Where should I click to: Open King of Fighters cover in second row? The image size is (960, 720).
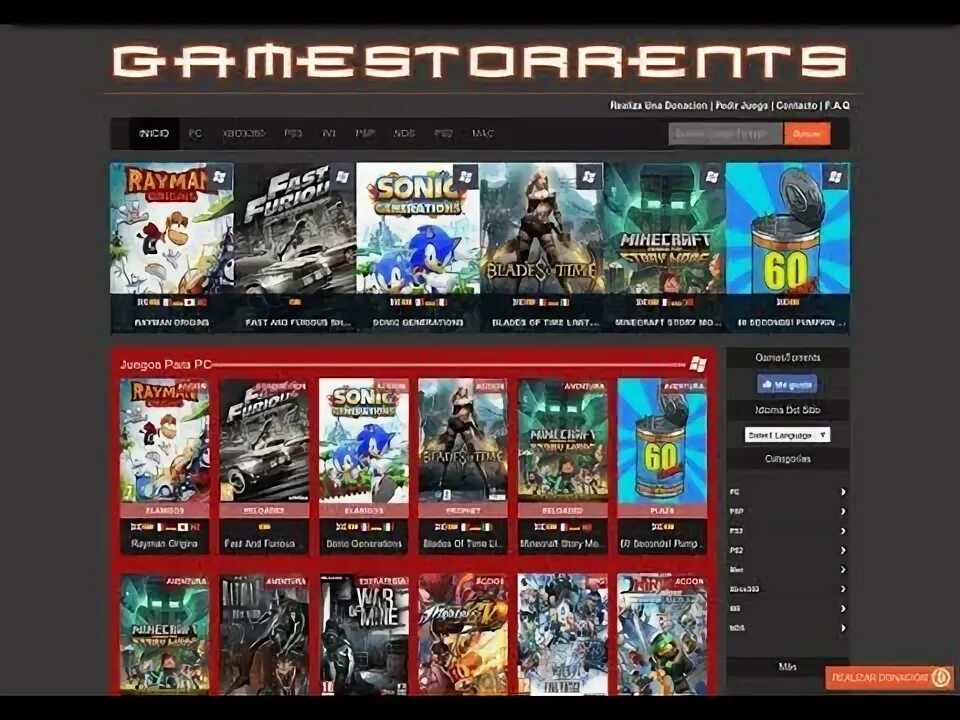coord(463,634)
